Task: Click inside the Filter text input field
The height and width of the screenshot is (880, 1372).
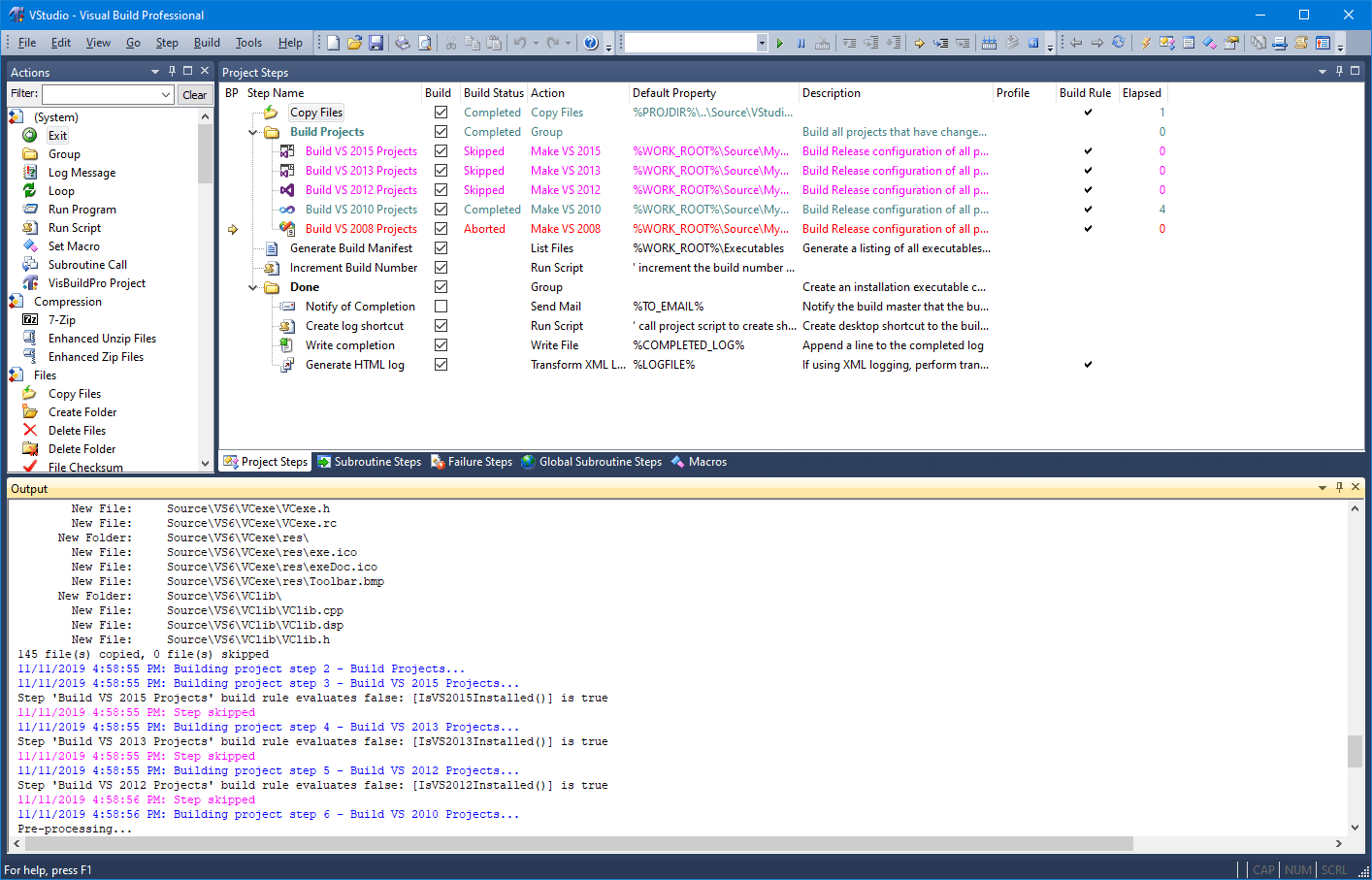Action: [x=100, y=94]
